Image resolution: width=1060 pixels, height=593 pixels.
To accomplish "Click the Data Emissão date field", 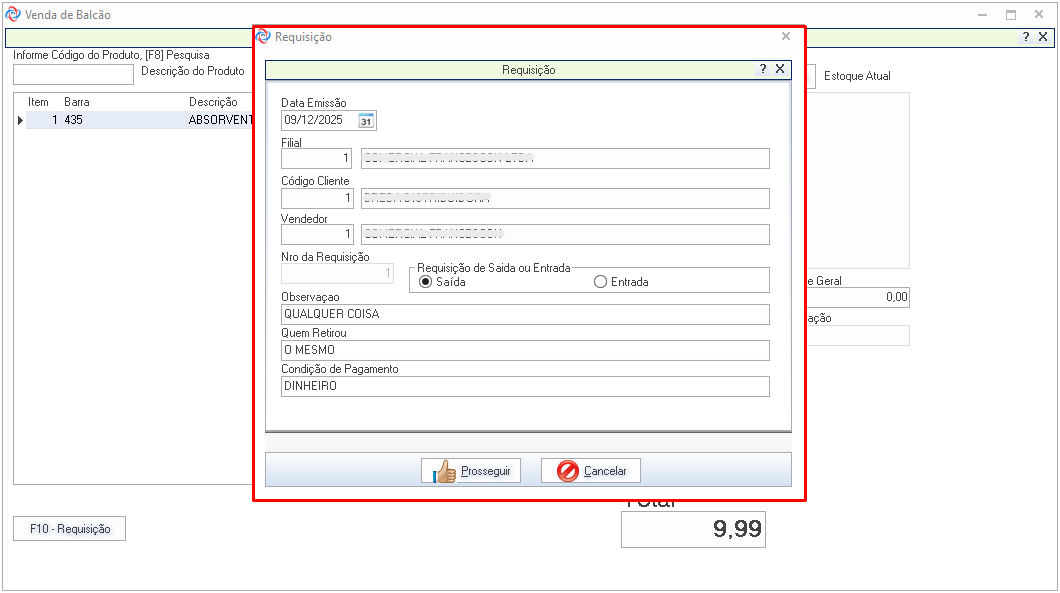I will (x=318, y=121).
